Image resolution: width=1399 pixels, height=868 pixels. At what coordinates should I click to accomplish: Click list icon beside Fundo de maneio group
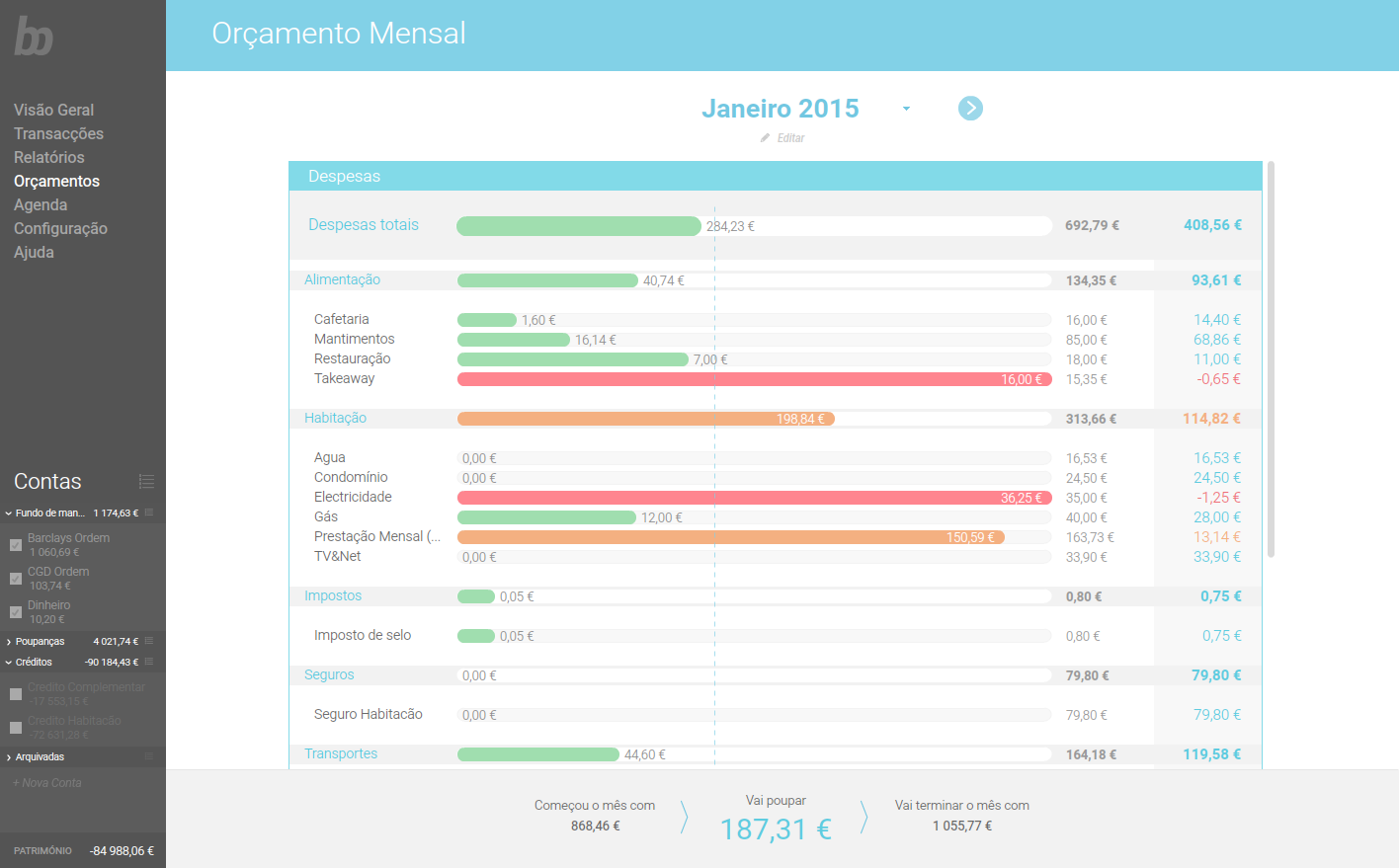point(149,513)
